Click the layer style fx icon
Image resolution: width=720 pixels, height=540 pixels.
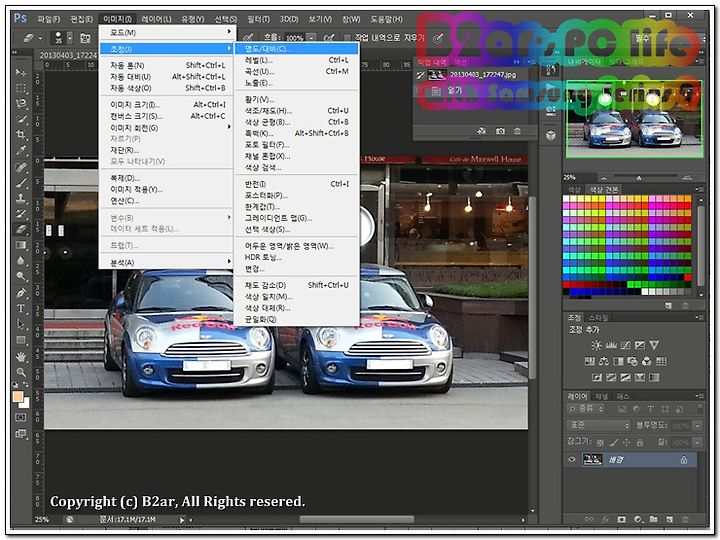point(605,519)
